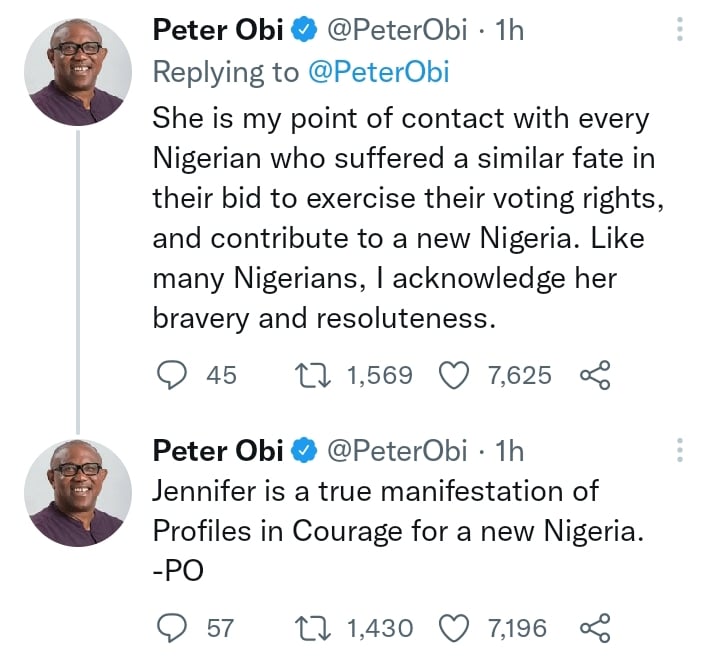Open the 1h timestamp of the second tweet

click(x=509, y=451)
